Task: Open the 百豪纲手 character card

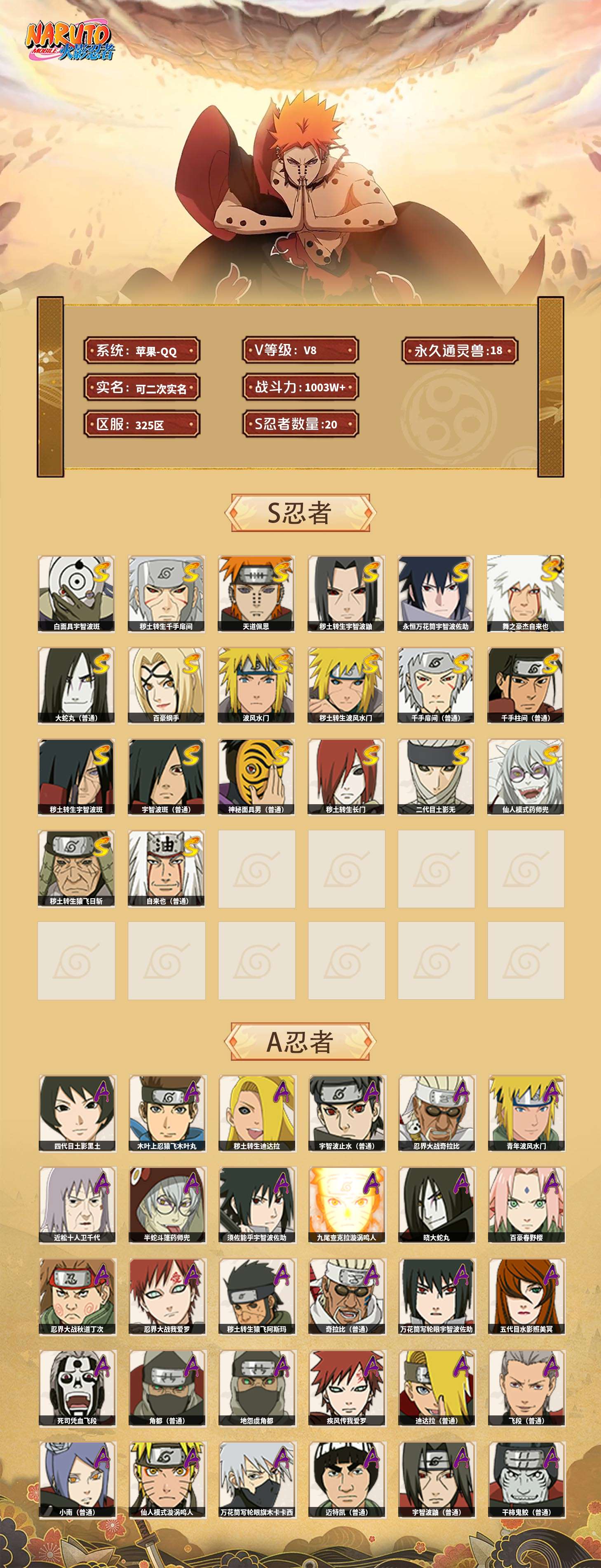Action: click(x=166, y=685)
